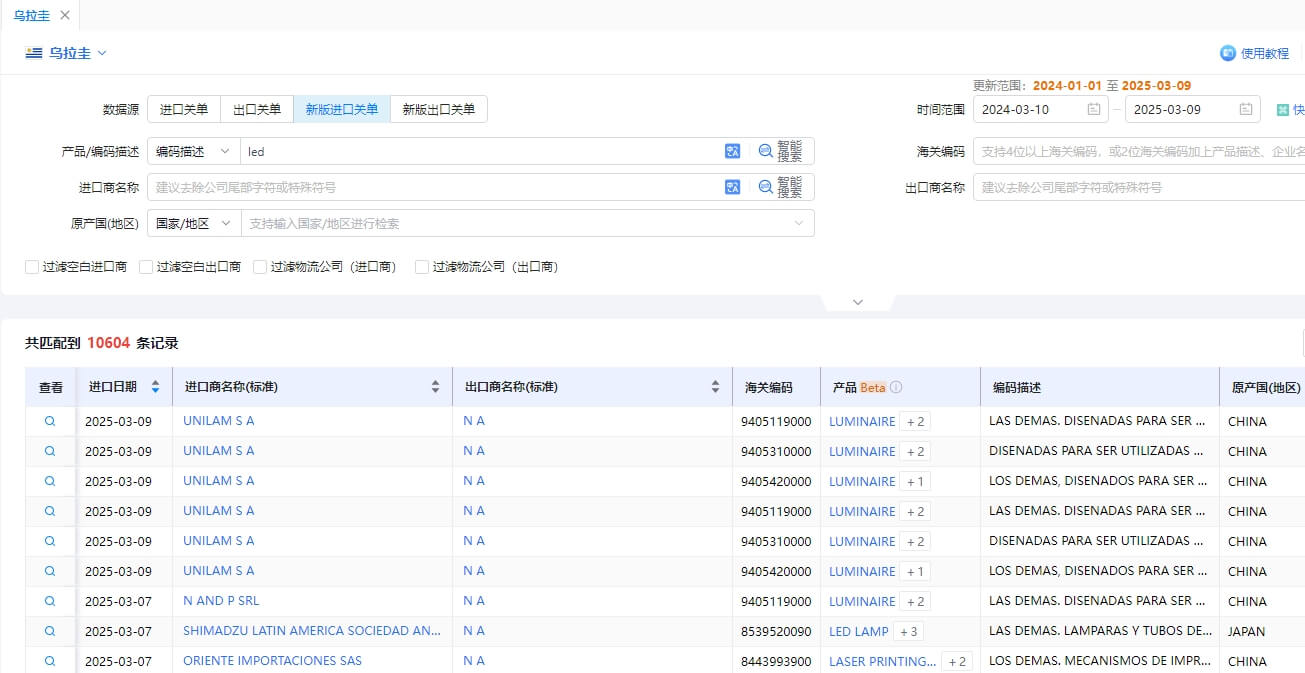Click description LAS DEMAS. LAMPARAS Y TUBOS
1305x673 pixels.
click(x=1100, y=631)
